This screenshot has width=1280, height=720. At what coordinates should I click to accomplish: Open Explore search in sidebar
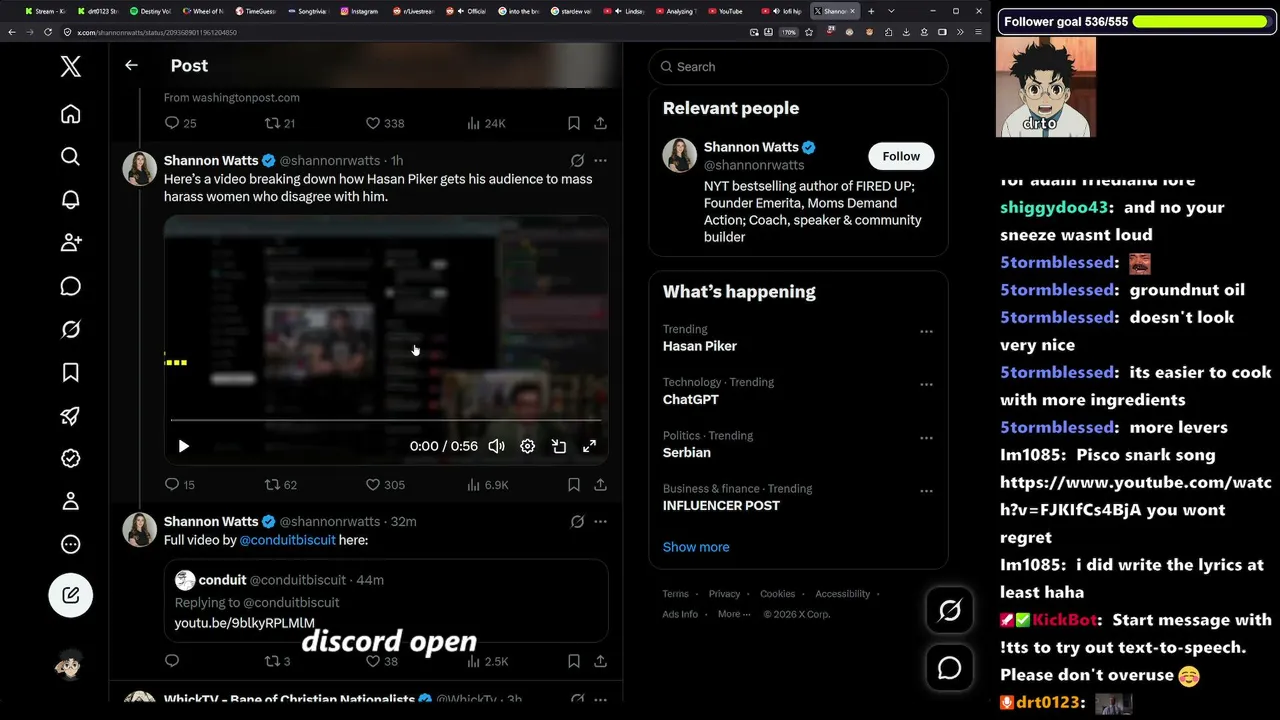coord(70,156)
